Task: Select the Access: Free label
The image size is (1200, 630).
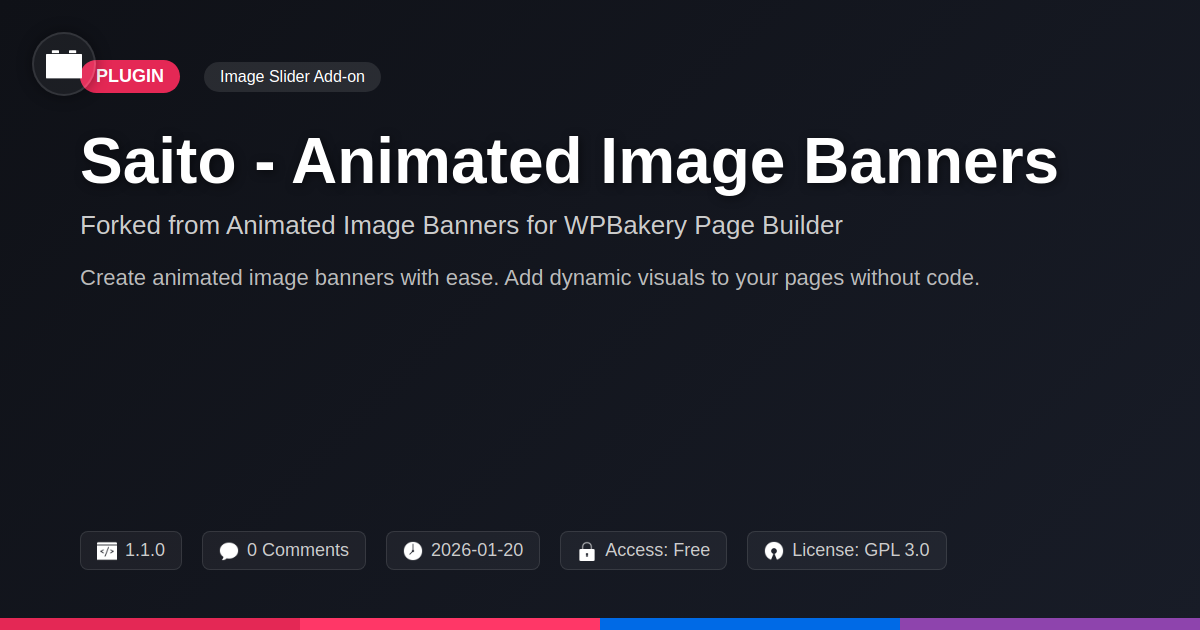Action: tap(657, 550)
